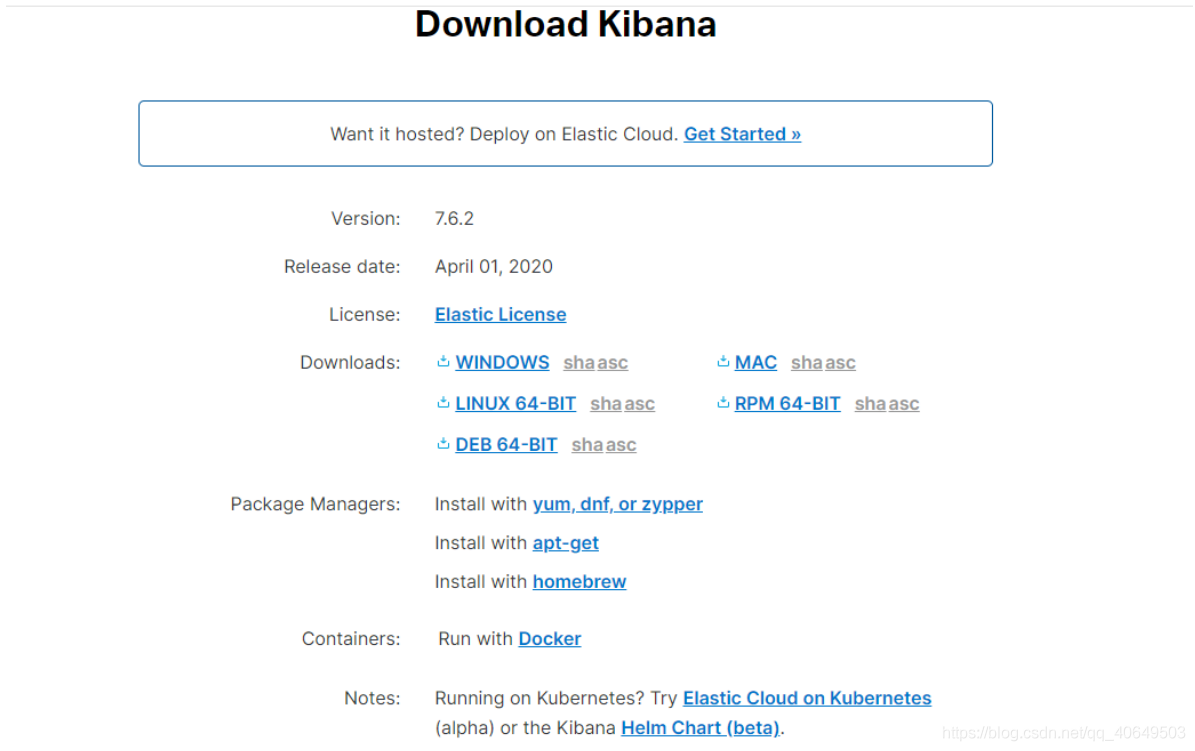
Task: Click the Version: label
Action: (x=366, y=219)
